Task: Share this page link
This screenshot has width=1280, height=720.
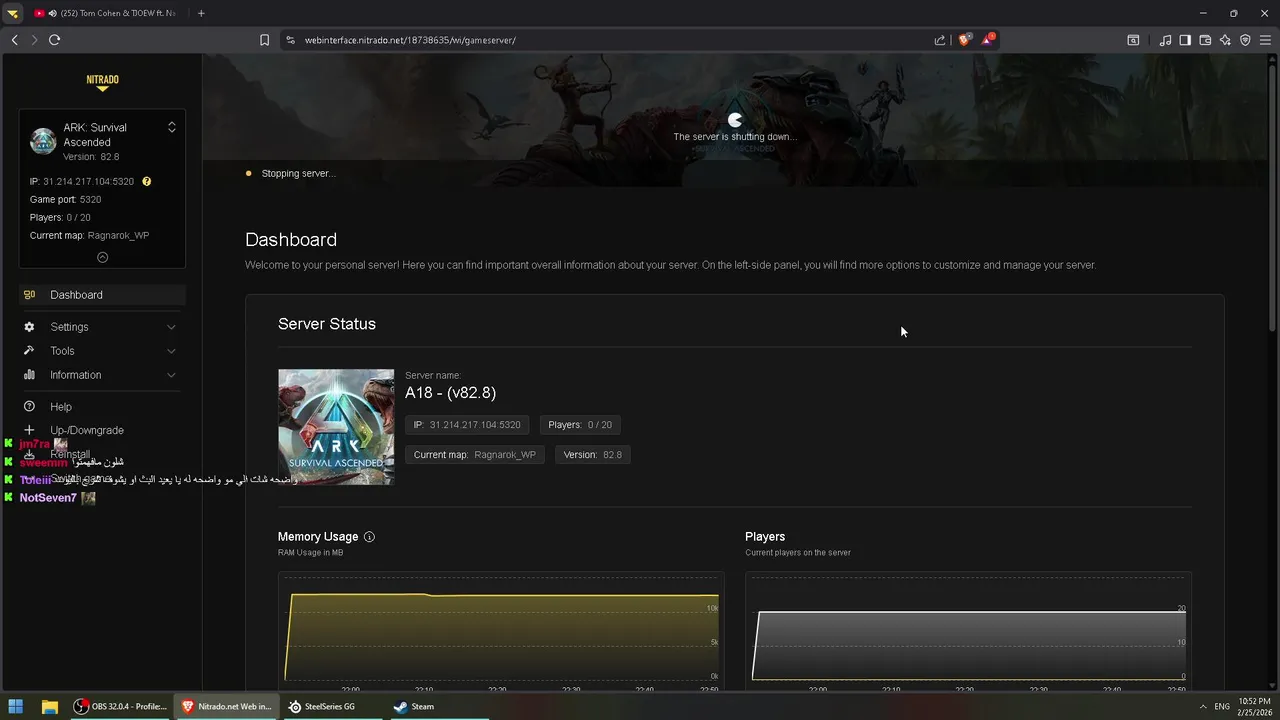Action: 940,40
